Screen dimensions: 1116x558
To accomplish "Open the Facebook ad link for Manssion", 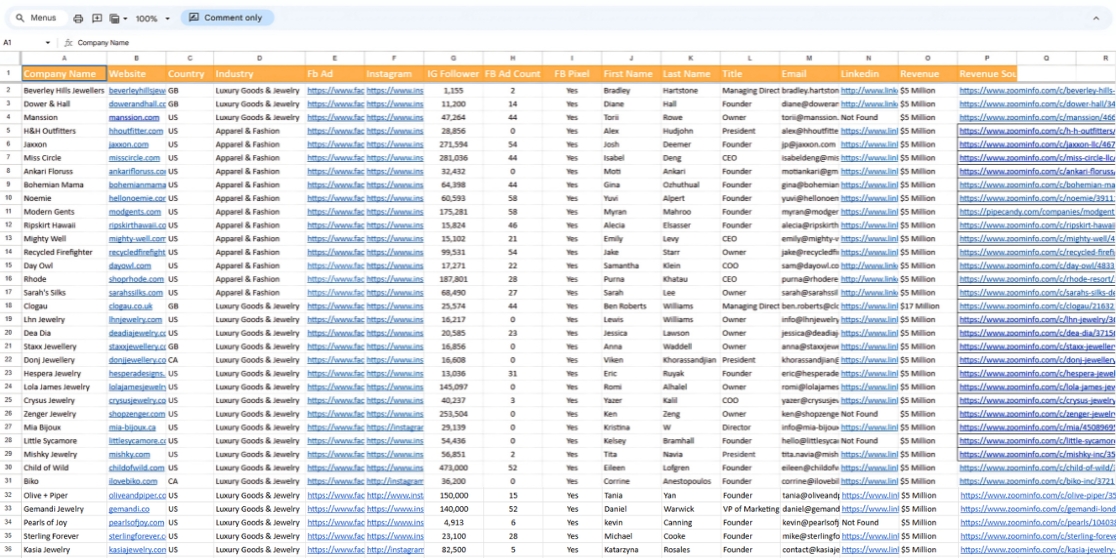I will 335,117.
